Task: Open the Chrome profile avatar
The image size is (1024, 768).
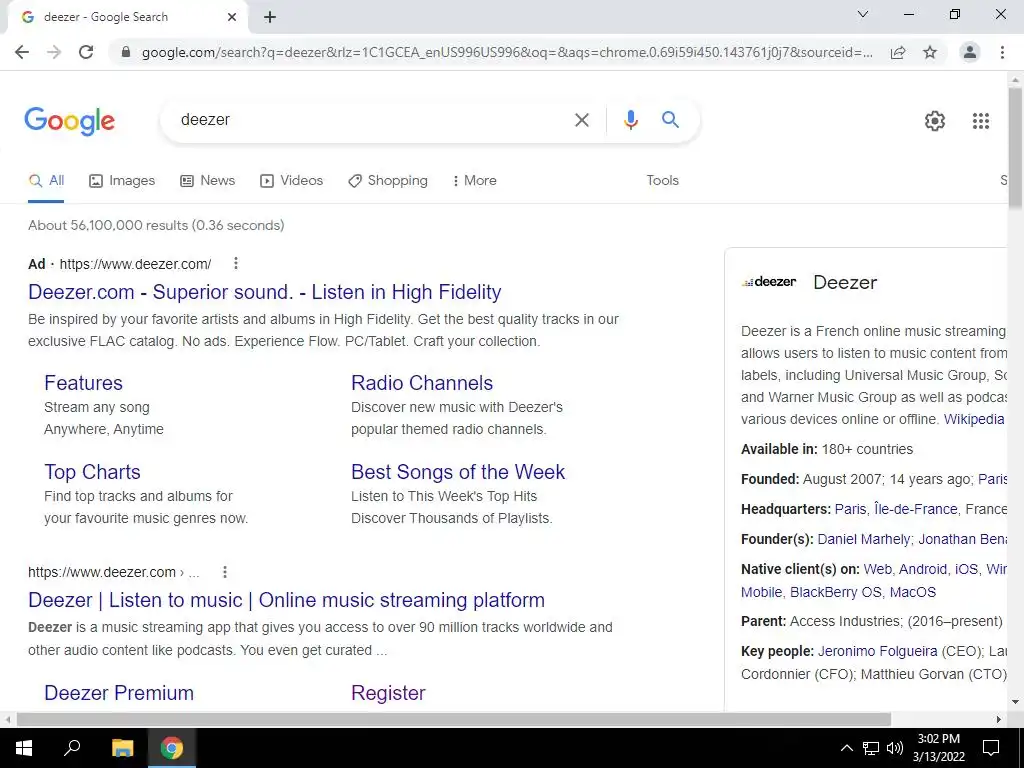Action: [x=970, y=52]
